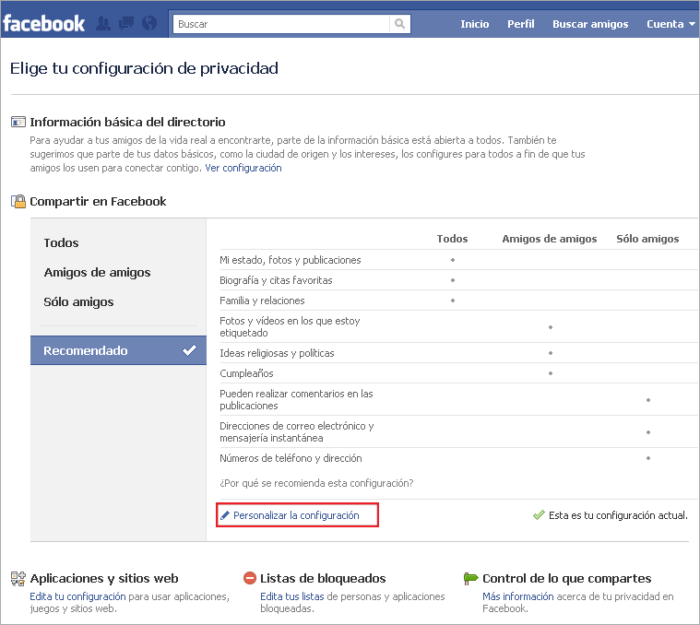Click the search magnifier button
The image size is (700, 625).
click(x=400, y=24)
